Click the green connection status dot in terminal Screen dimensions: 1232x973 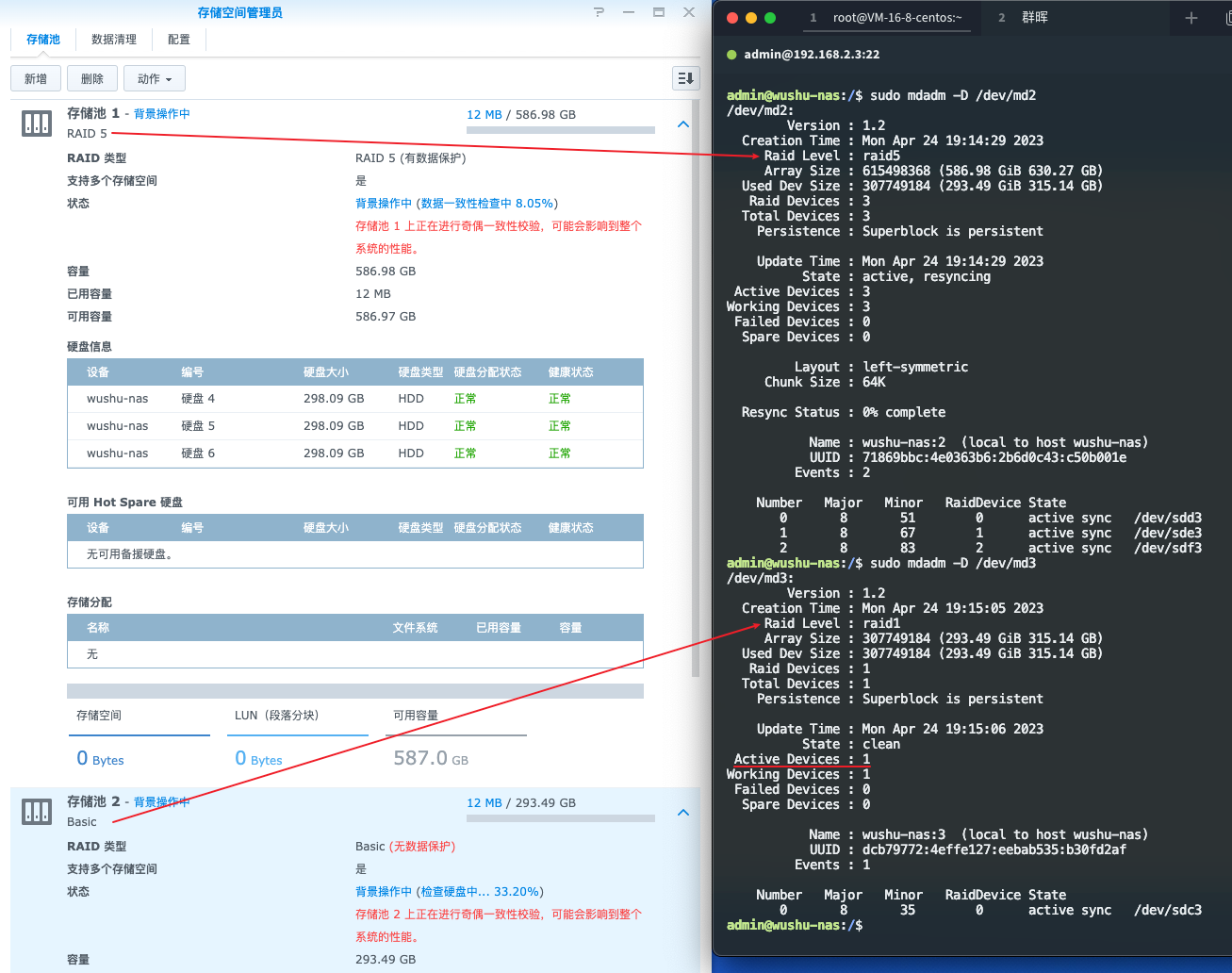(731, 55)
